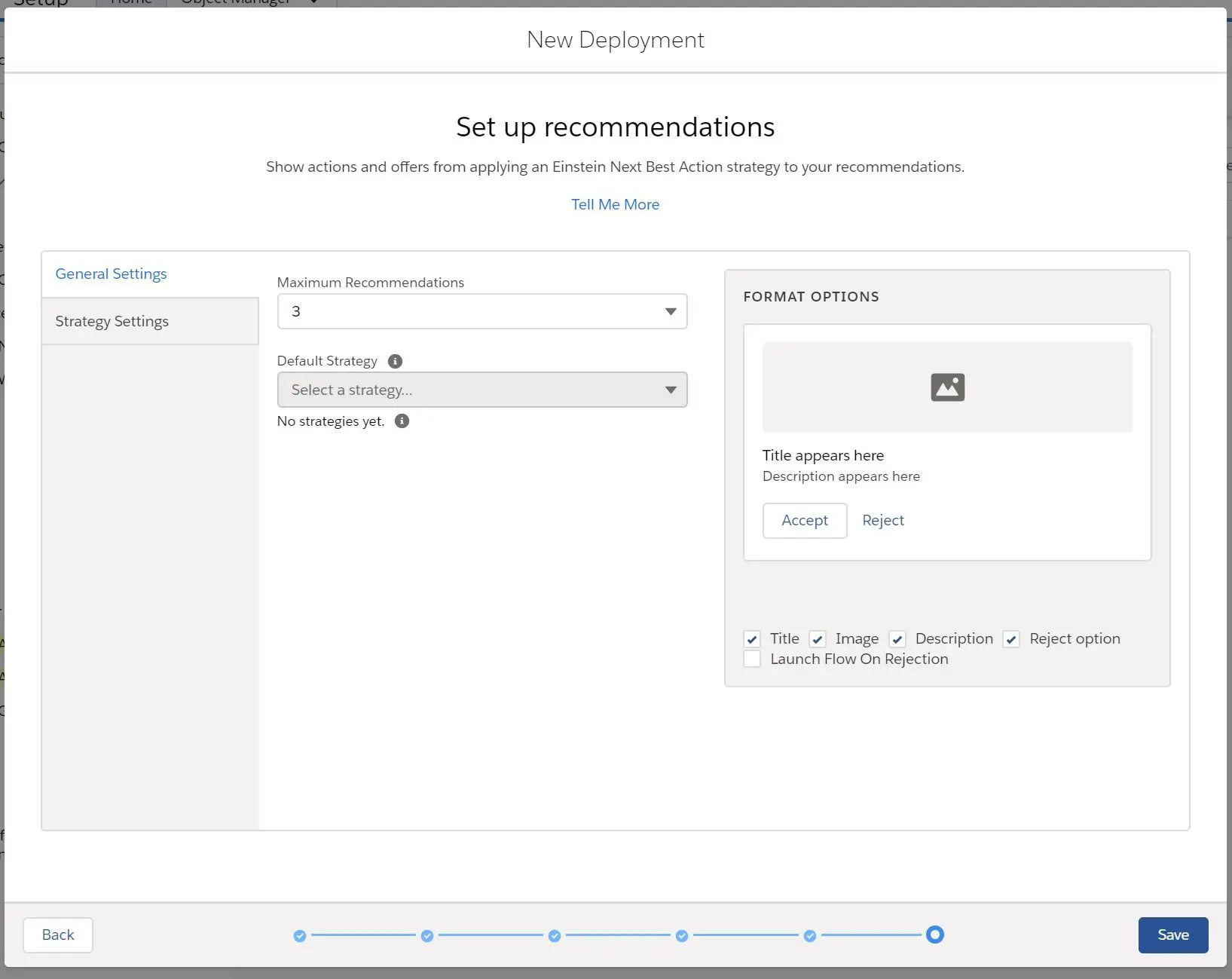Click the fourth completed progress step indicator
Viewport: 1232px width, 979px height.
click(x=682, y=935)
